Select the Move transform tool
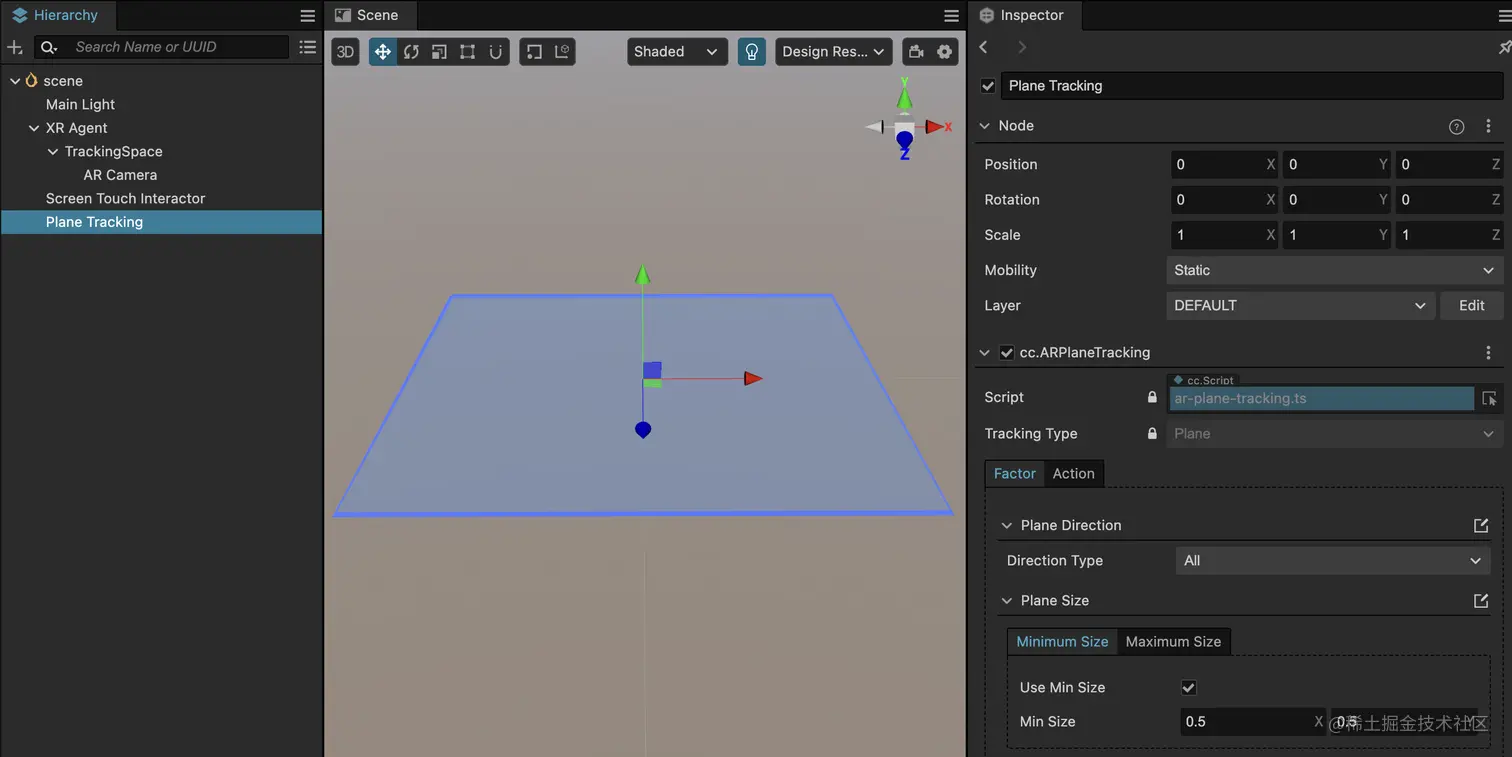Screen dimensions: 1512x757 click(382, 51)
